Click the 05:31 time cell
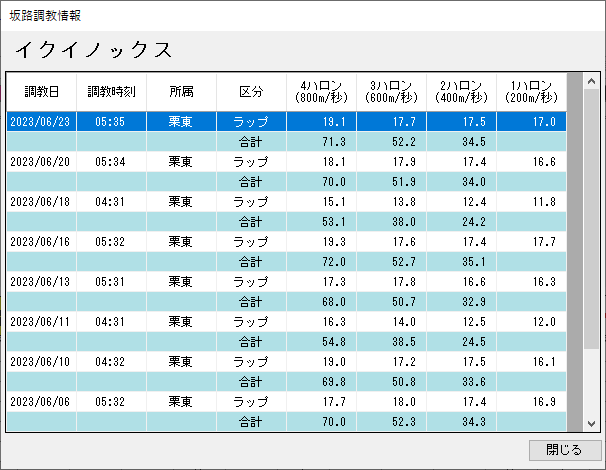This screenshot has height=470, width=606. 111,282
